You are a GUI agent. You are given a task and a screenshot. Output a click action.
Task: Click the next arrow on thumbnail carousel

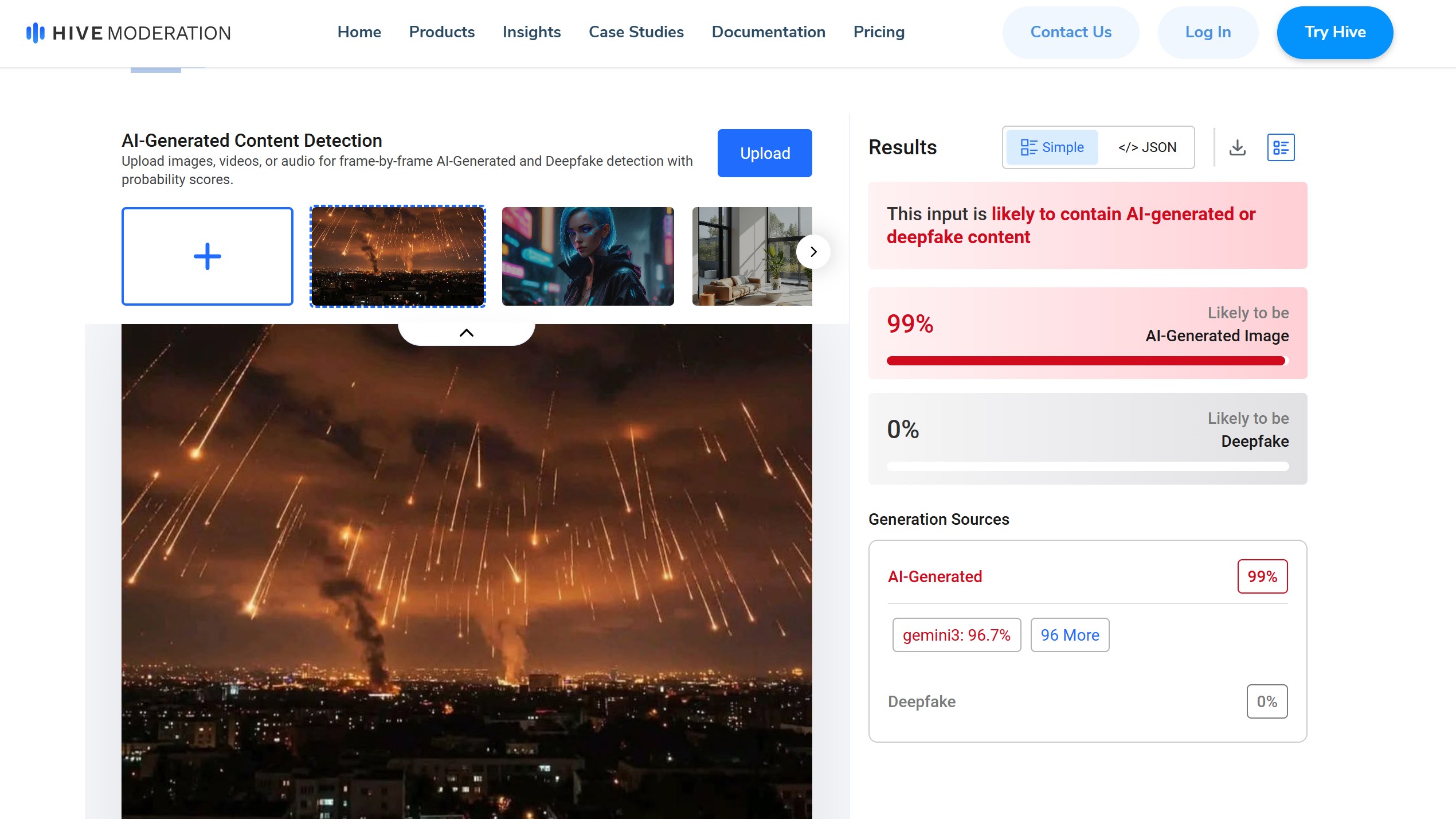coord(813,252)
